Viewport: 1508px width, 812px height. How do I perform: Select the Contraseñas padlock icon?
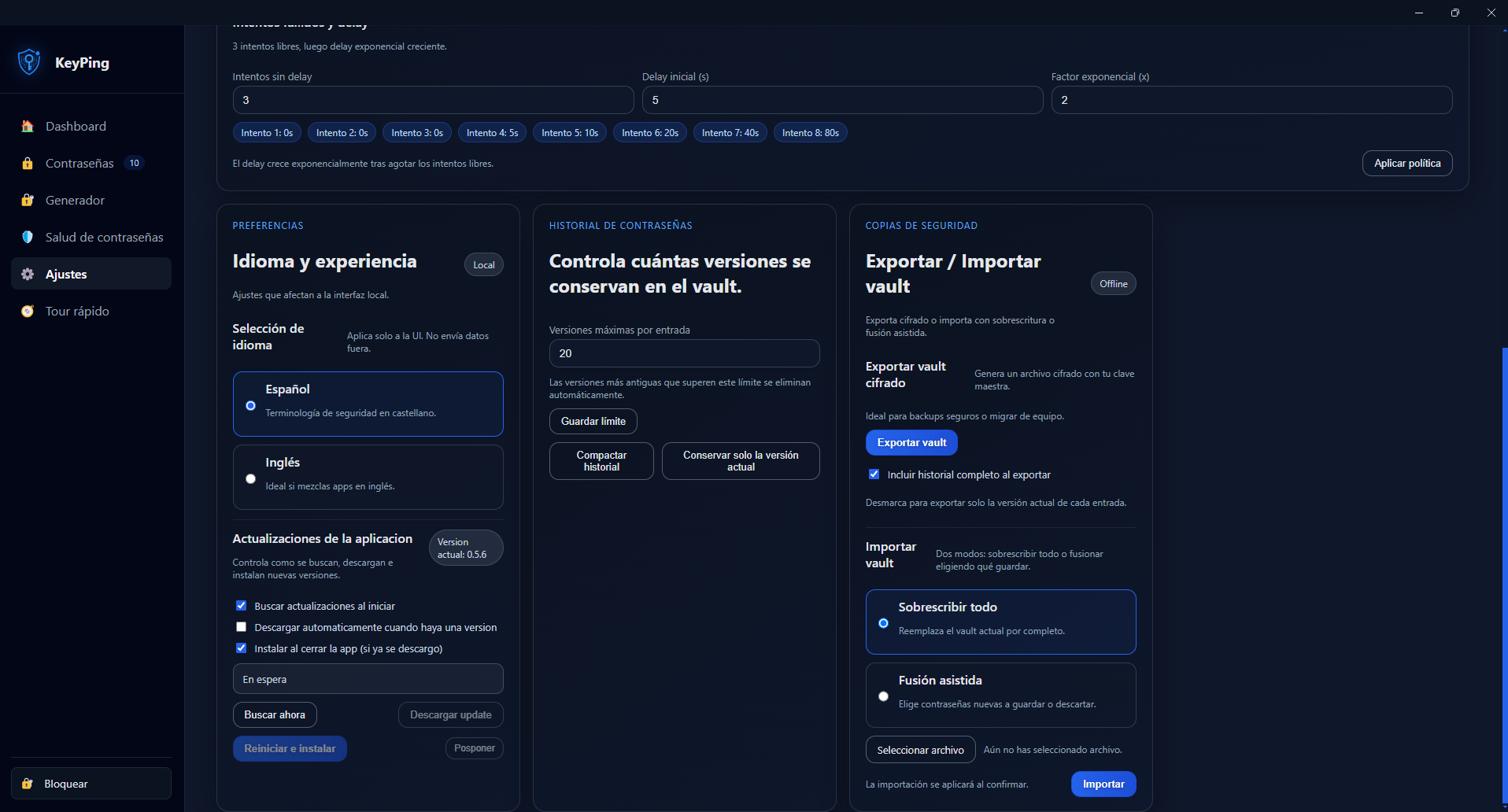pos(28,163)
